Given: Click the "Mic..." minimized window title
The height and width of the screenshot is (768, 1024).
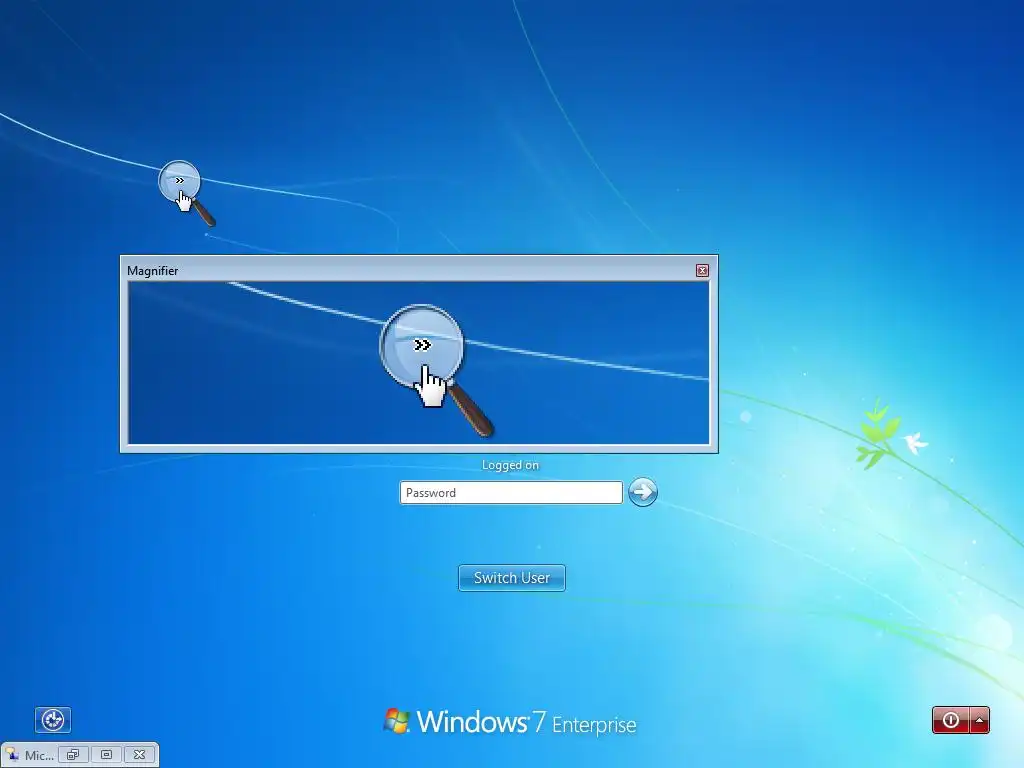Looking at the screenshot, I should pyautogui.click(x=39, y=756).
